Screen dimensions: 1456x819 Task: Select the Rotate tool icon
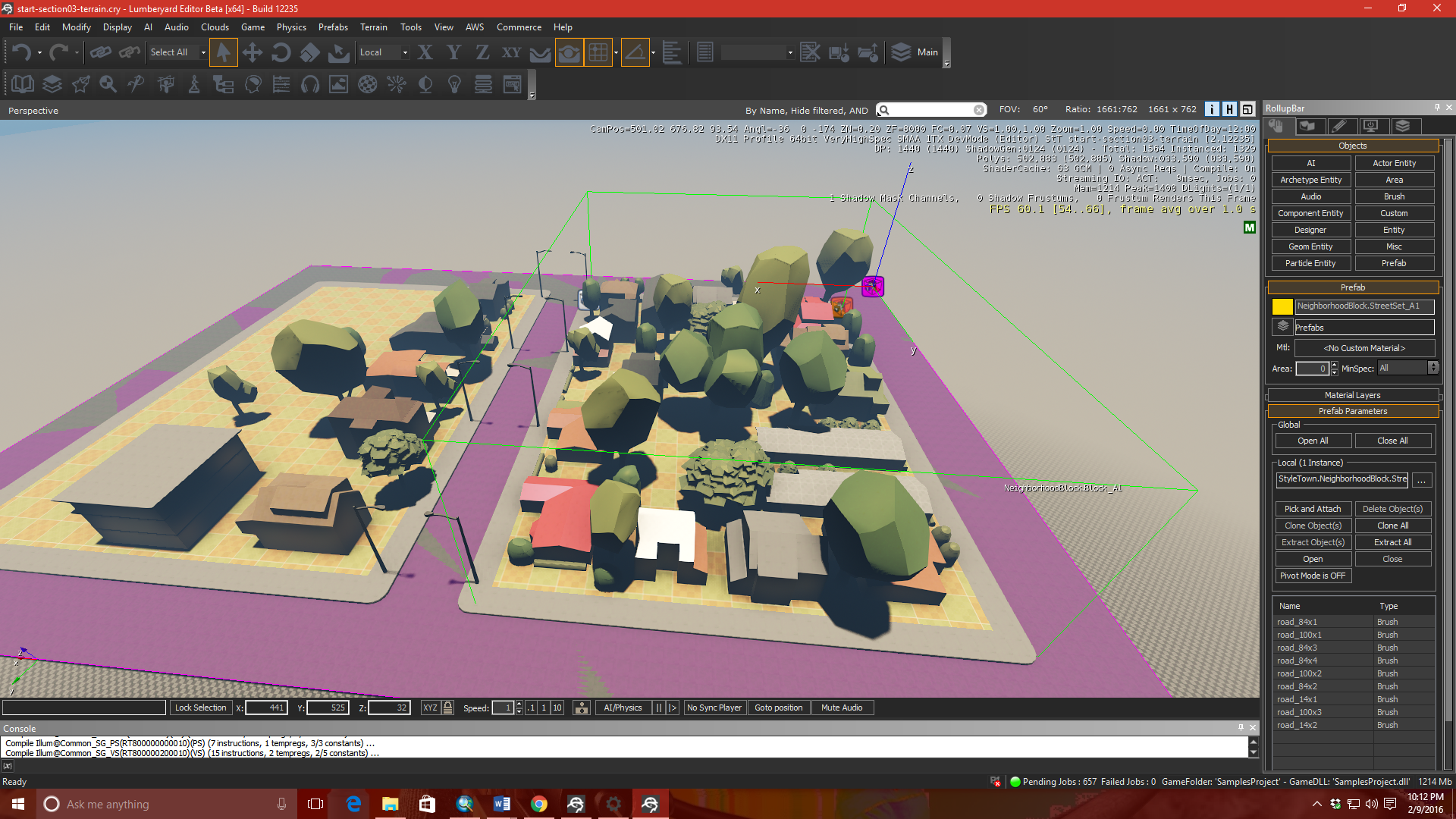pyautogui.click(x=281, y=52)
